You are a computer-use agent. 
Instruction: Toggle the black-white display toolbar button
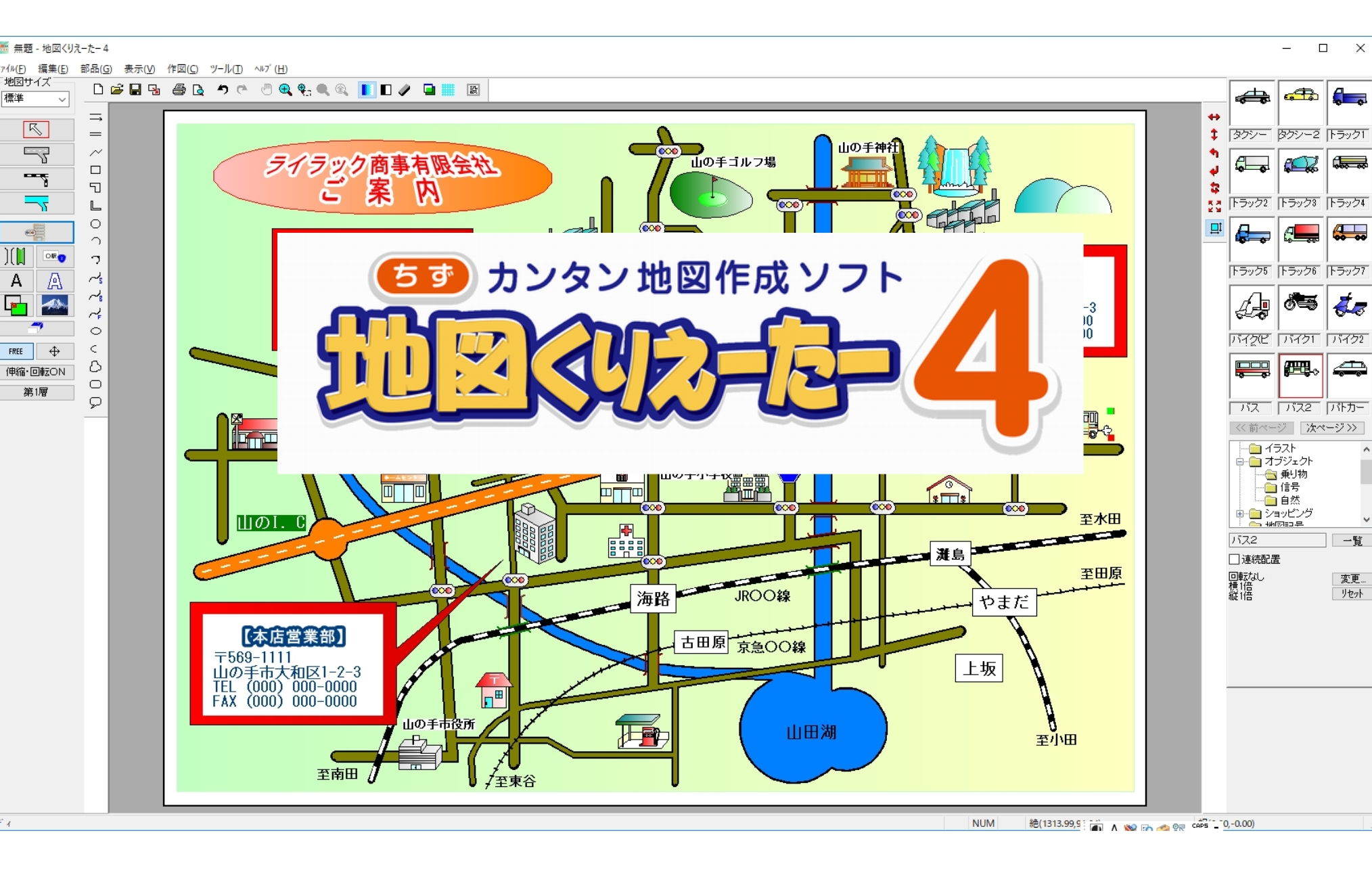click(x=386, y=89)
